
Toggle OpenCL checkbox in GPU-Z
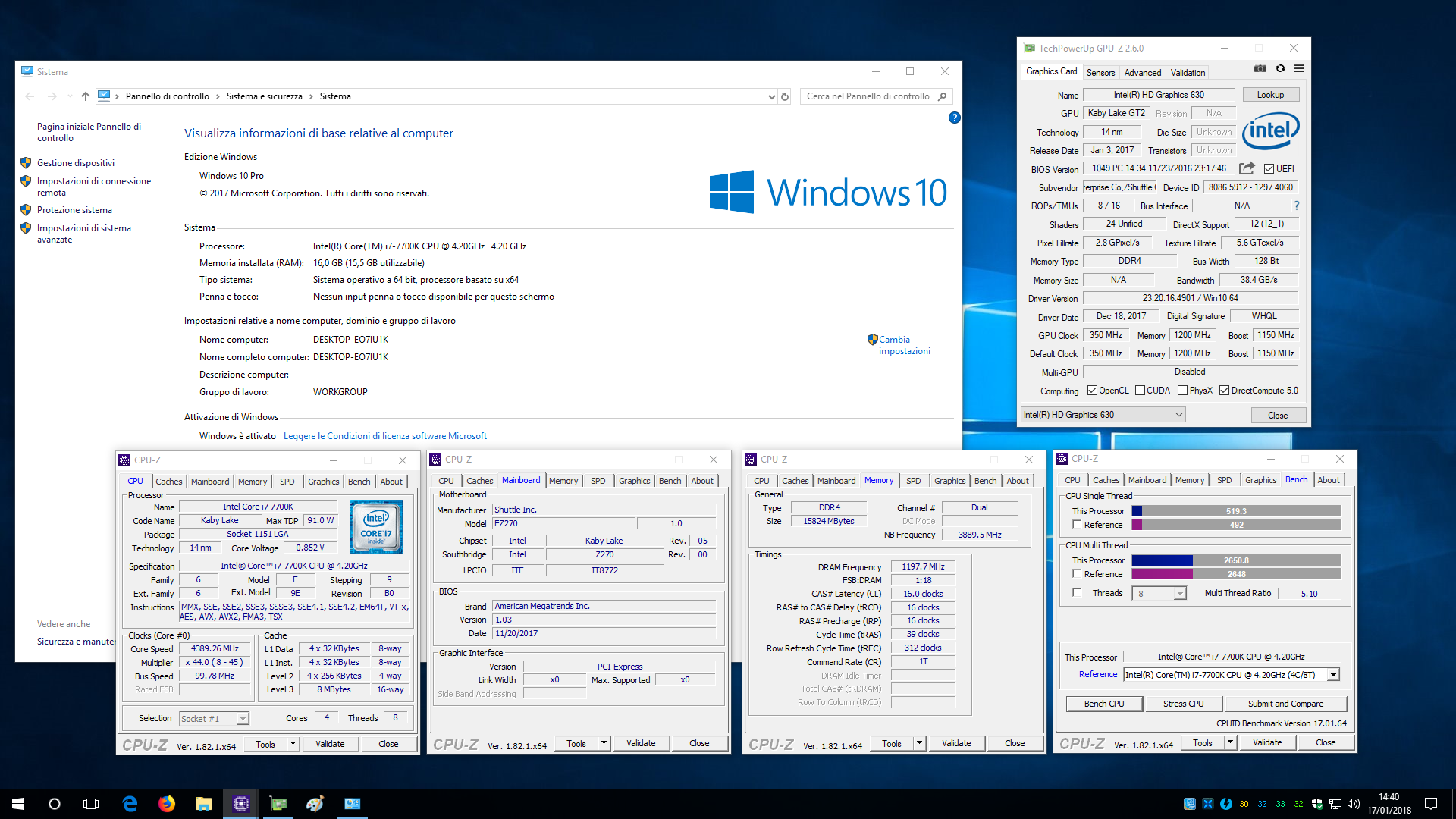click(x=1092, y=391)
